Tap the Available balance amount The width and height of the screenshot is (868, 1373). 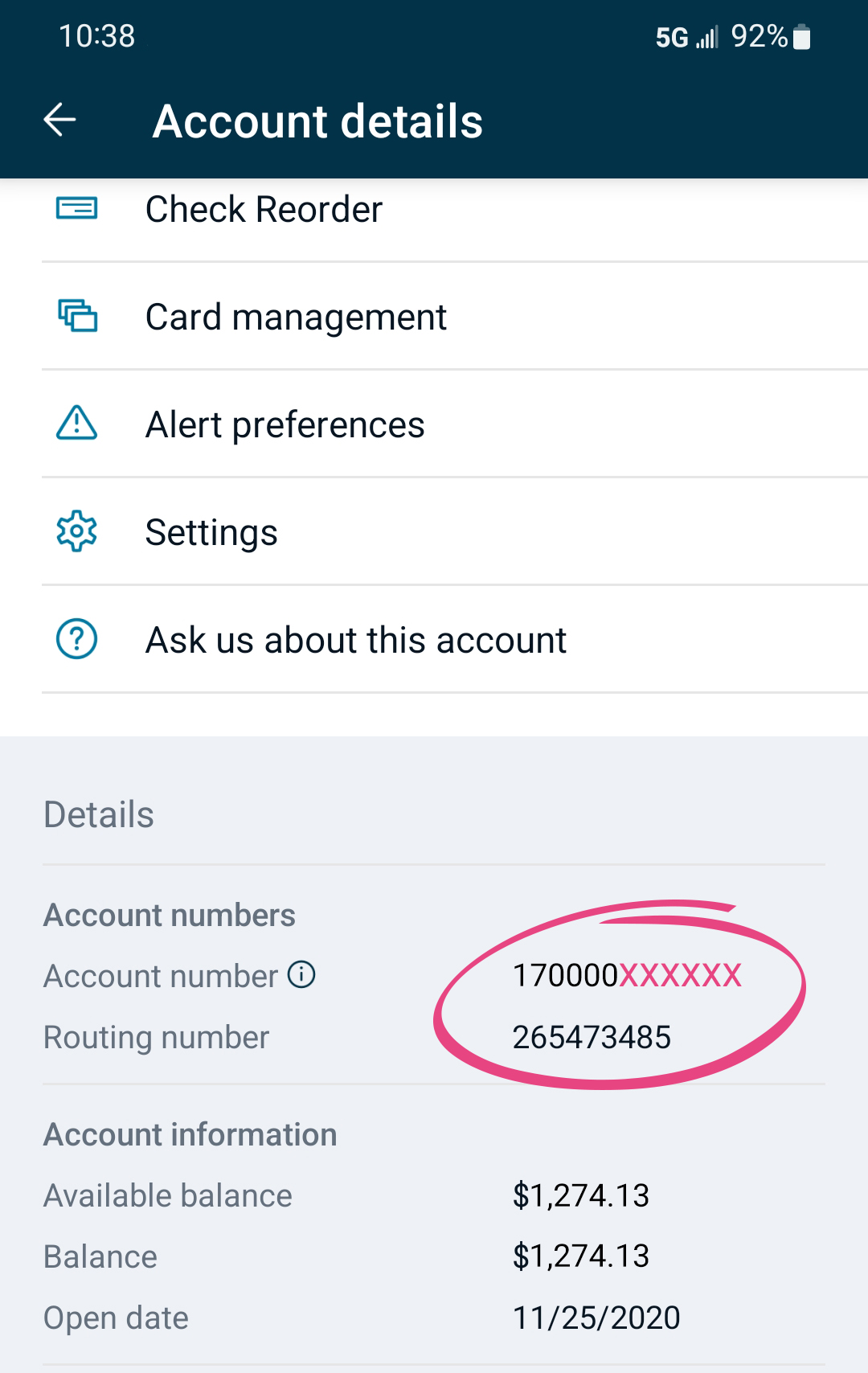click(x=581, y=1195)
